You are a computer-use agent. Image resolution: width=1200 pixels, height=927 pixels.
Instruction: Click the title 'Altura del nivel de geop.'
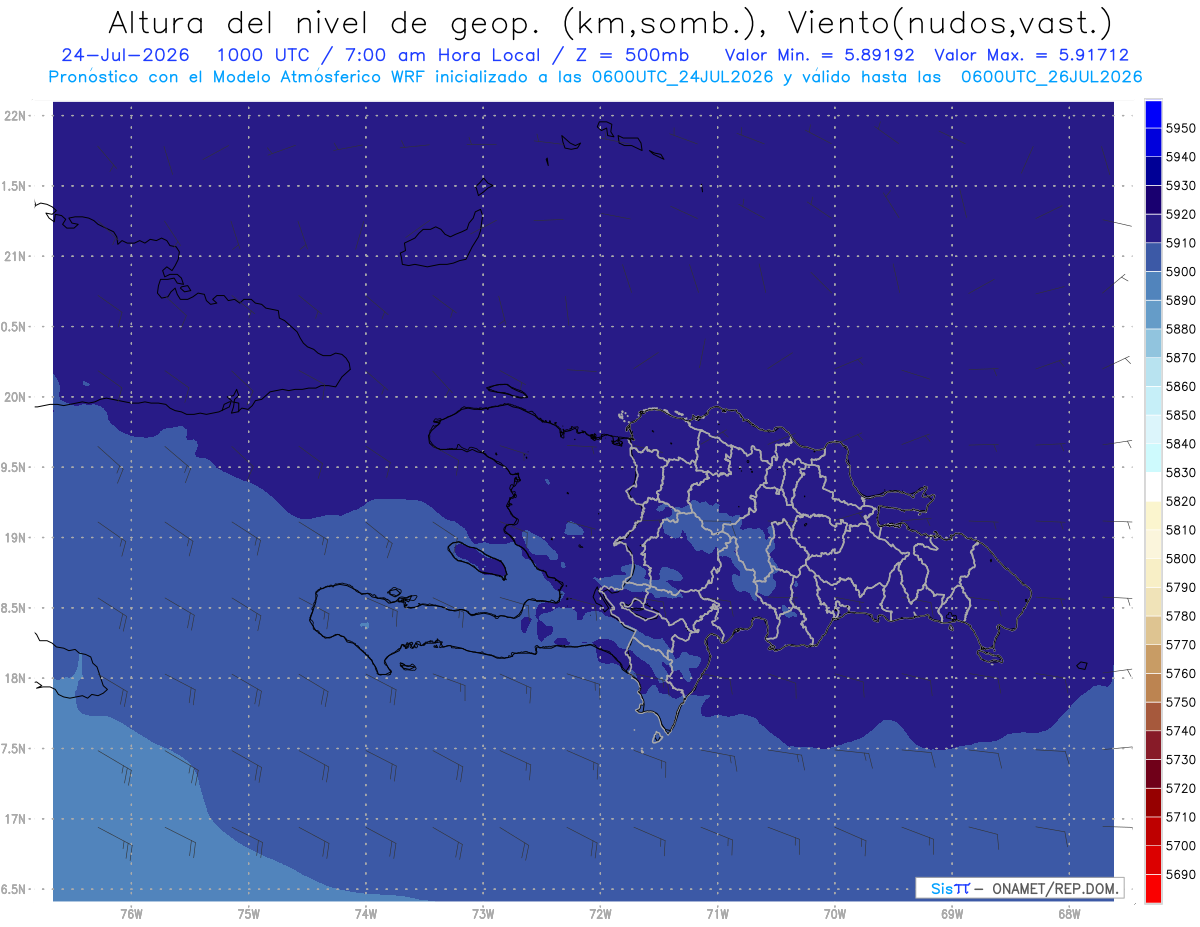pos(324,22)
